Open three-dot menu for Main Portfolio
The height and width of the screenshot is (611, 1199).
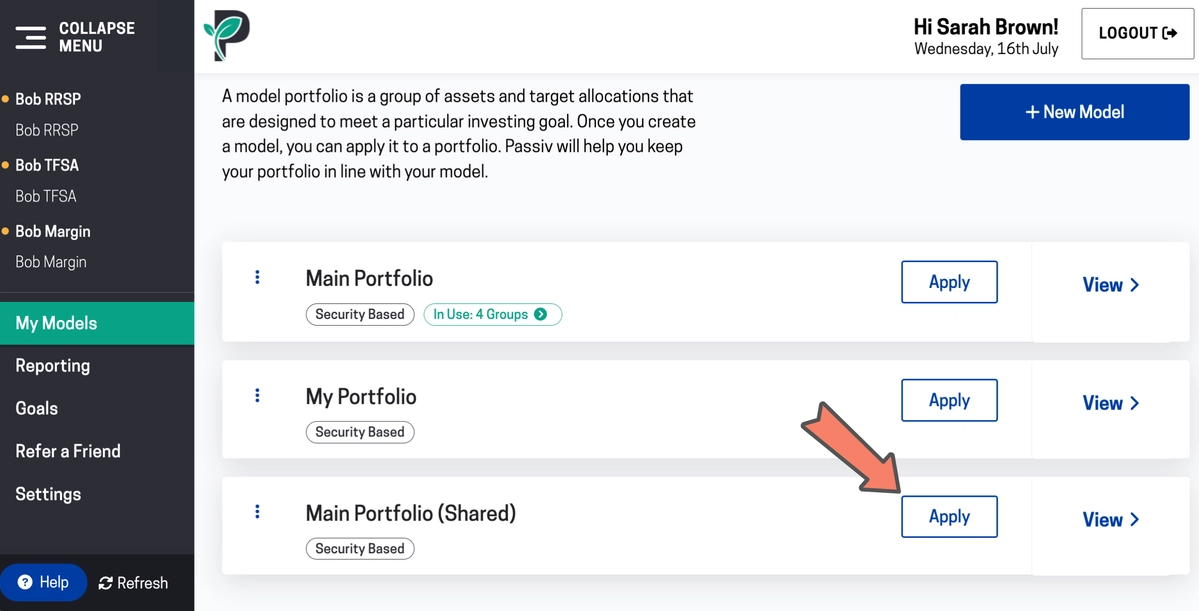click(x=257, y=277)
